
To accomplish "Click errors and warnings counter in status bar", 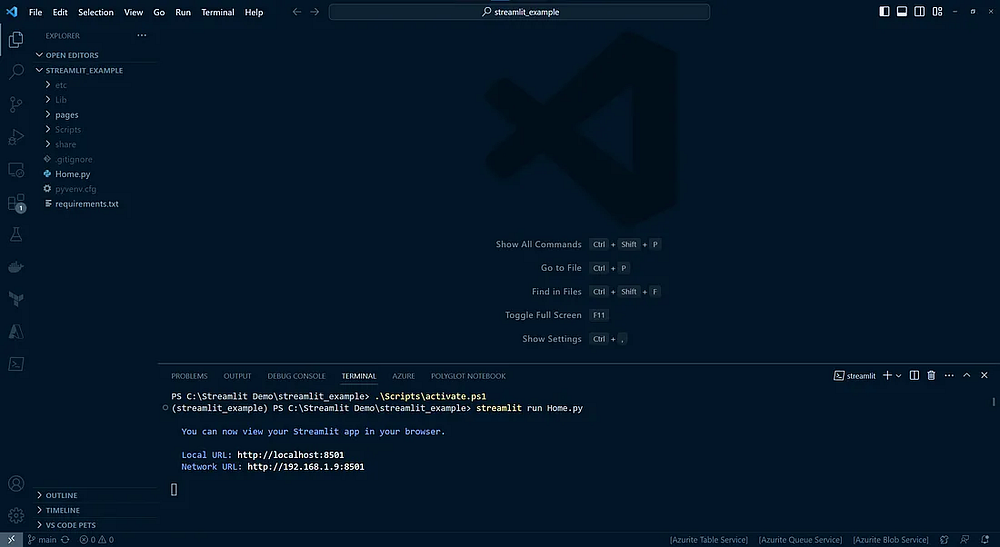I will point(97,539).
